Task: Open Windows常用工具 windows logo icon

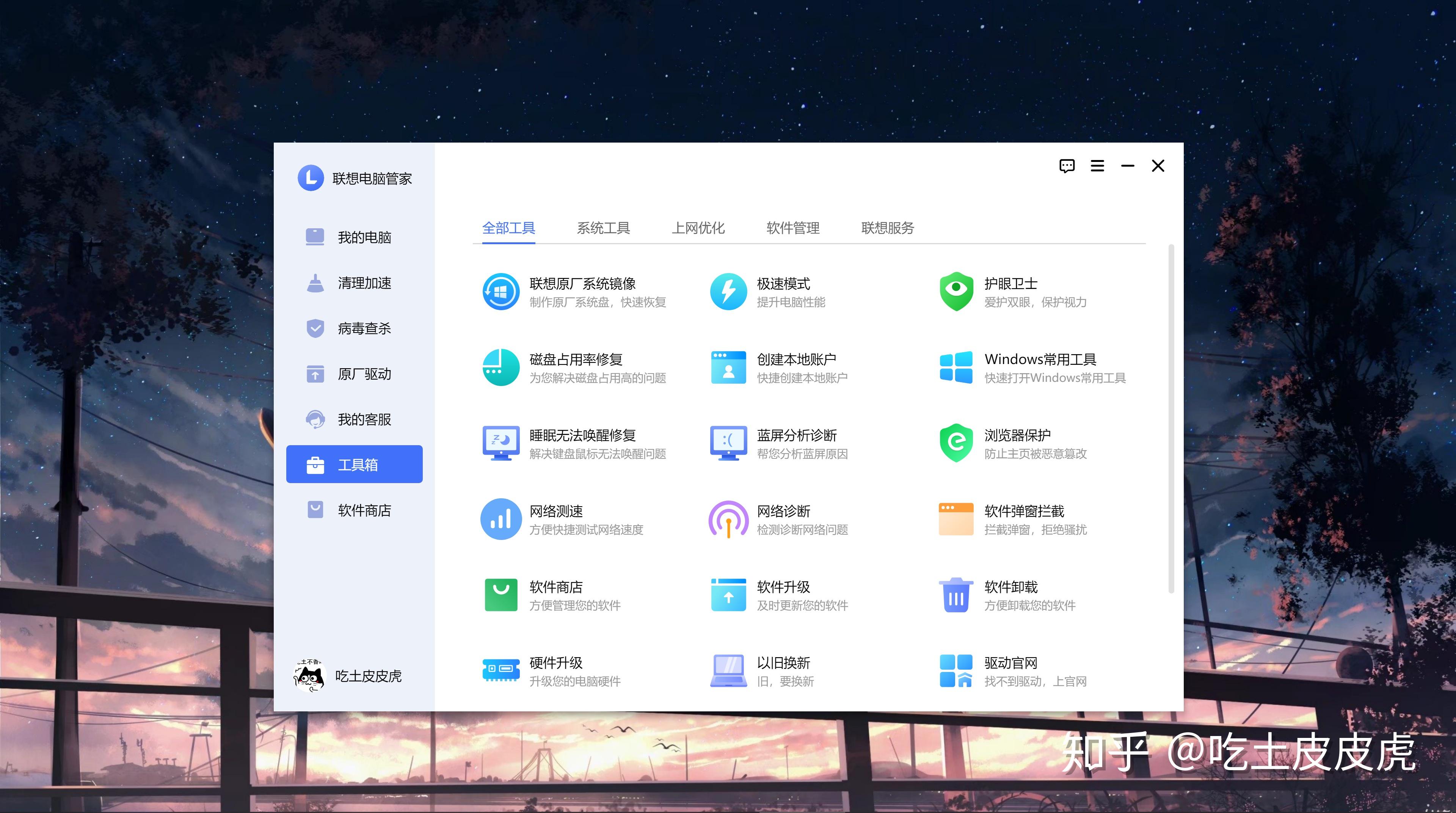Action: 956,367
